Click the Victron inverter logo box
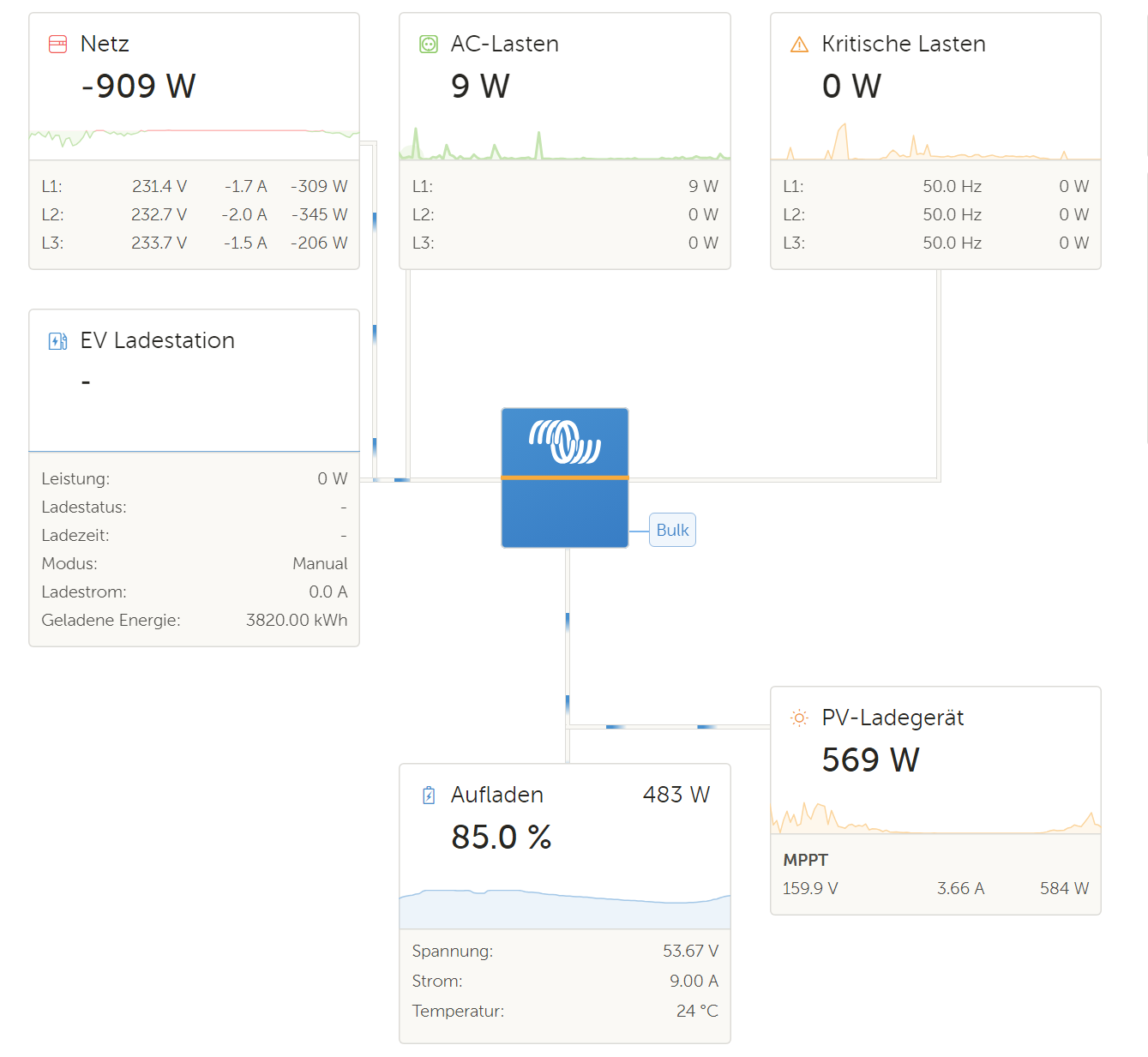The width and height of the screenshot is (1148, 1057). pos(565,477)
